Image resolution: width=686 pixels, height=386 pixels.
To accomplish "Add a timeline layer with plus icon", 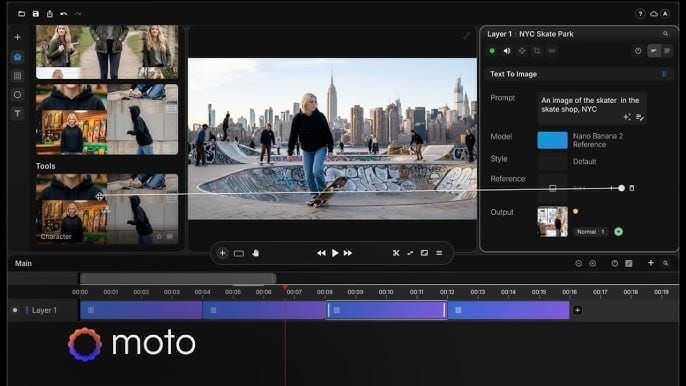I will (x=651, y=263).
